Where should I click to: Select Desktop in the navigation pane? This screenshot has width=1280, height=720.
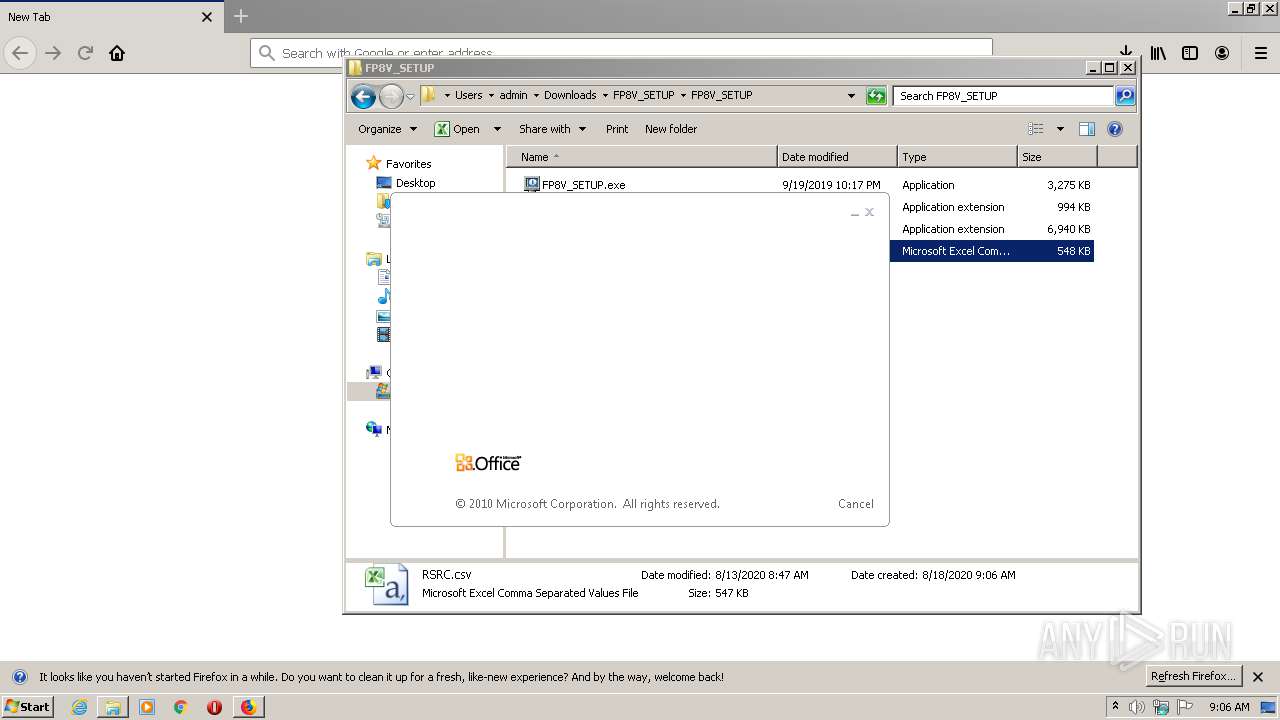415,183
